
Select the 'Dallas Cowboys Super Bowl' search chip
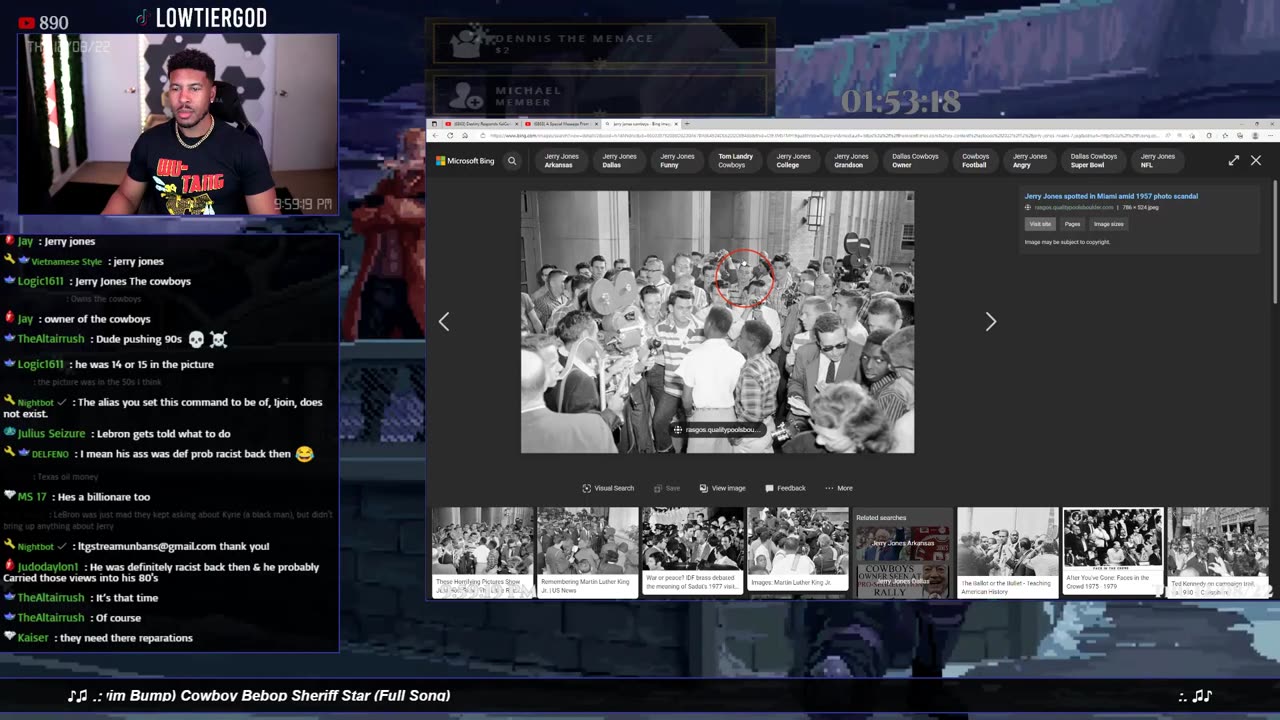[x=1094, y=160]
